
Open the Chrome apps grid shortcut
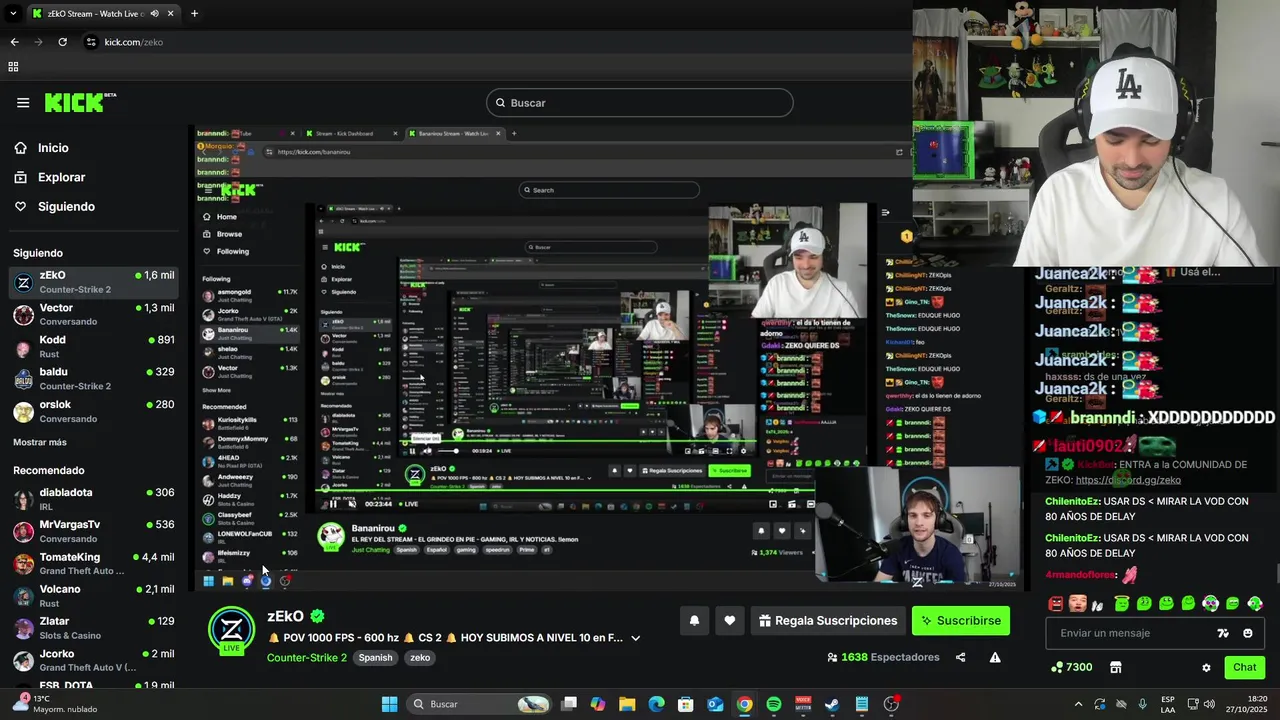[13, 67]
